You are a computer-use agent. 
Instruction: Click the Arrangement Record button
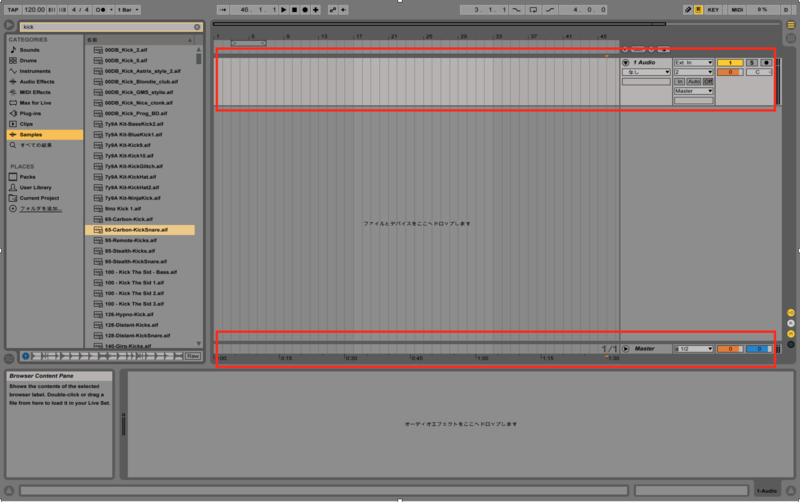pos(305,10)
